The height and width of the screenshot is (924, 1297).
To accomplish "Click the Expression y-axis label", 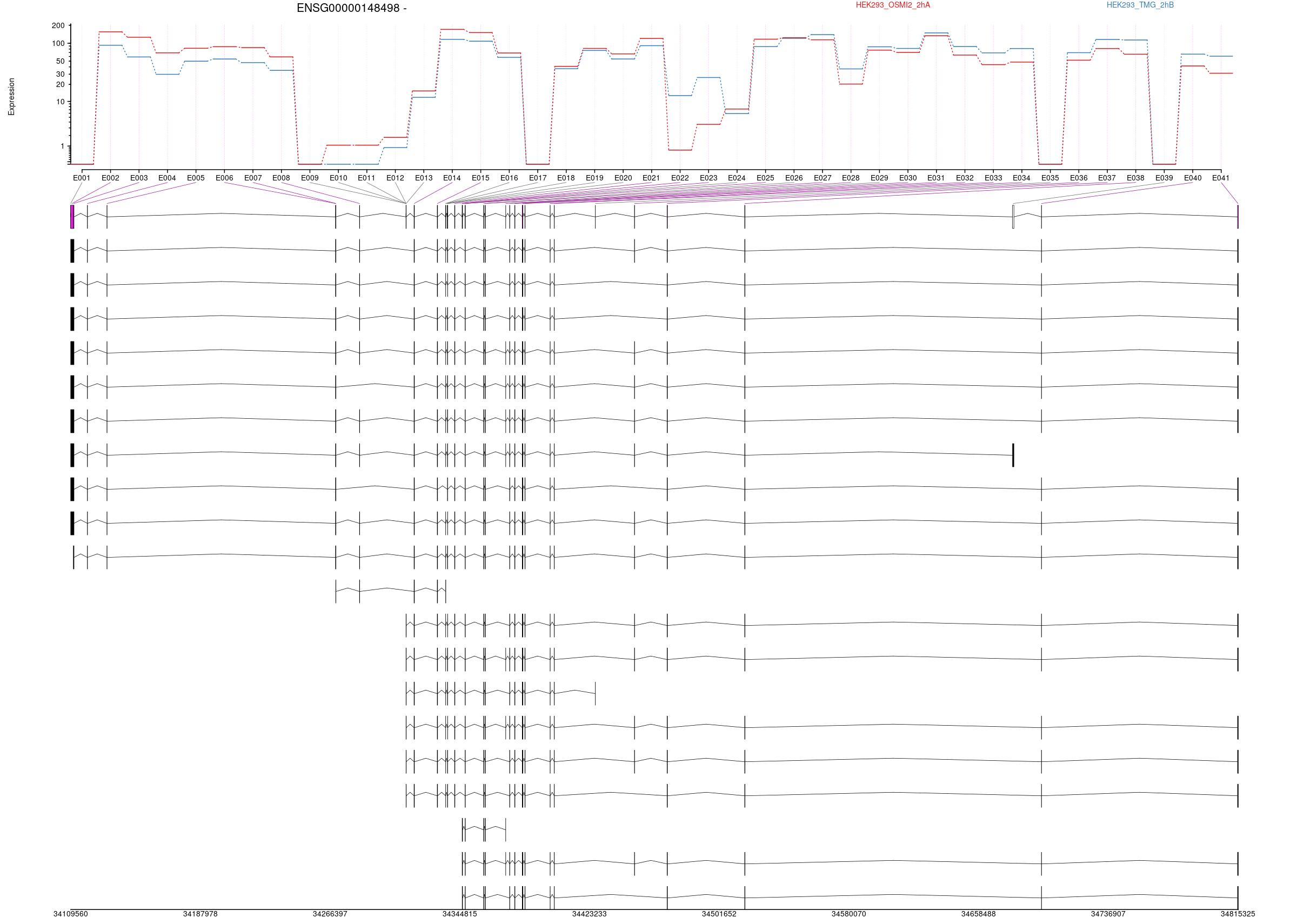I will 11,97.
